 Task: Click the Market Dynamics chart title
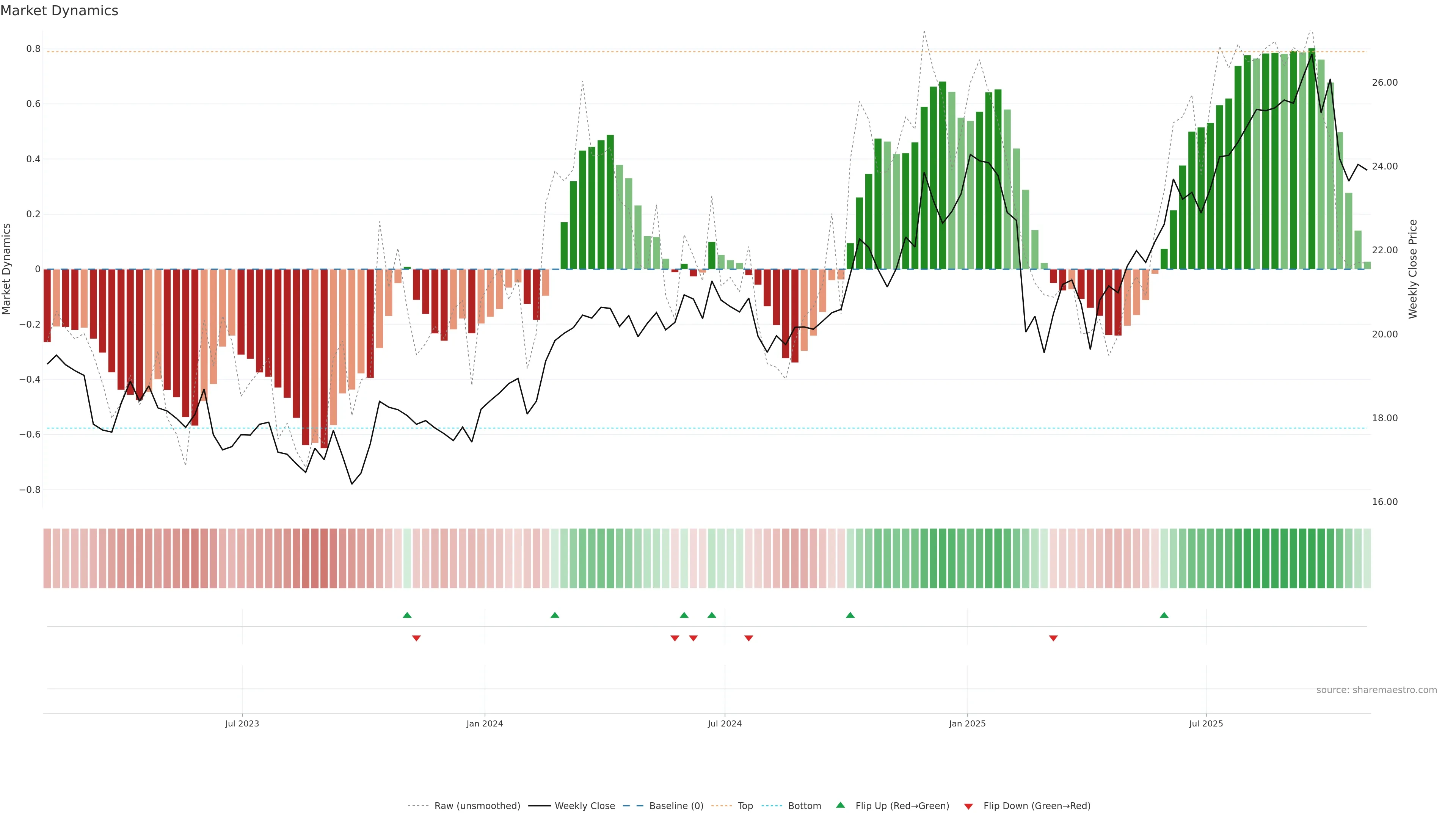click(60, 11)
